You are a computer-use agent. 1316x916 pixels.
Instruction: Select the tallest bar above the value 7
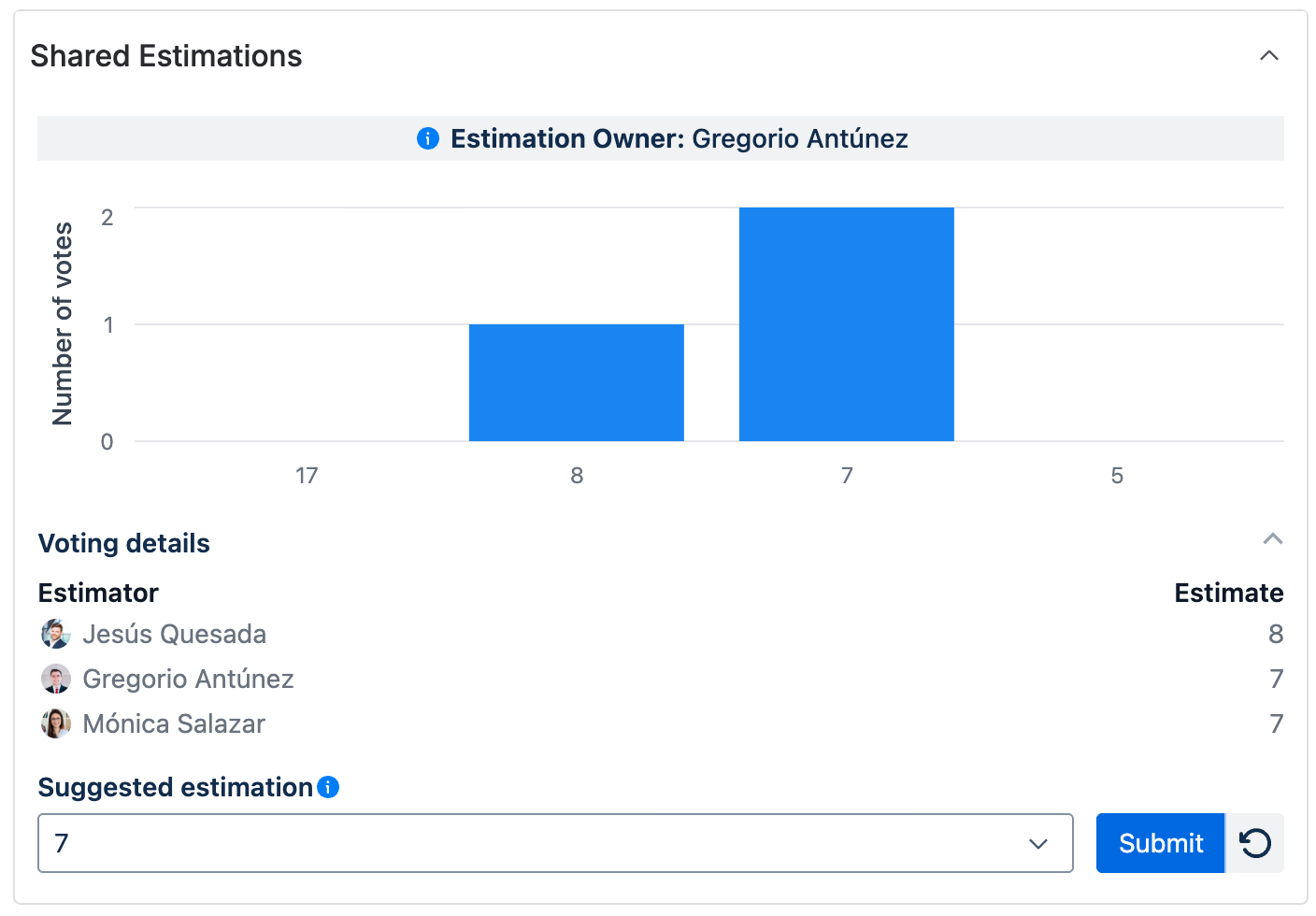click(x=846, y=323)
